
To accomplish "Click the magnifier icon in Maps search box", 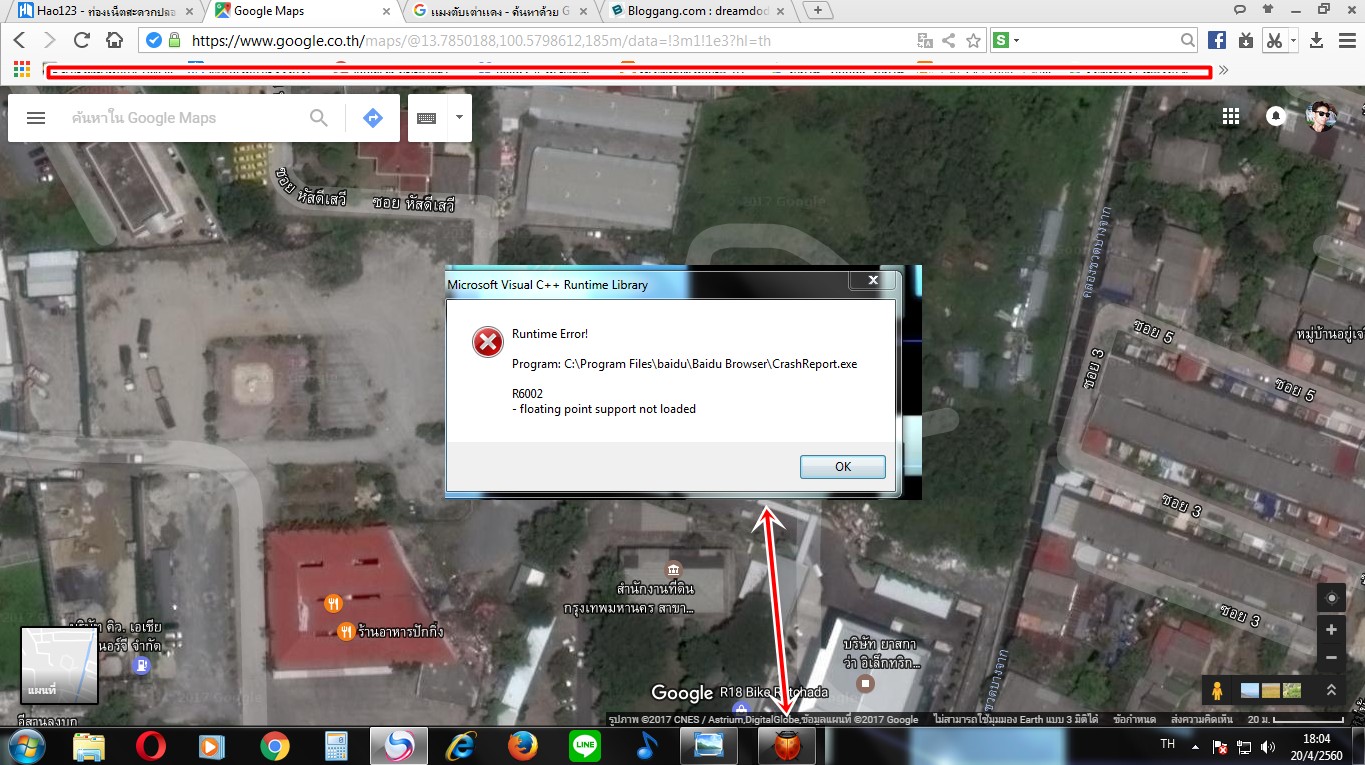I will click(319, 118).
